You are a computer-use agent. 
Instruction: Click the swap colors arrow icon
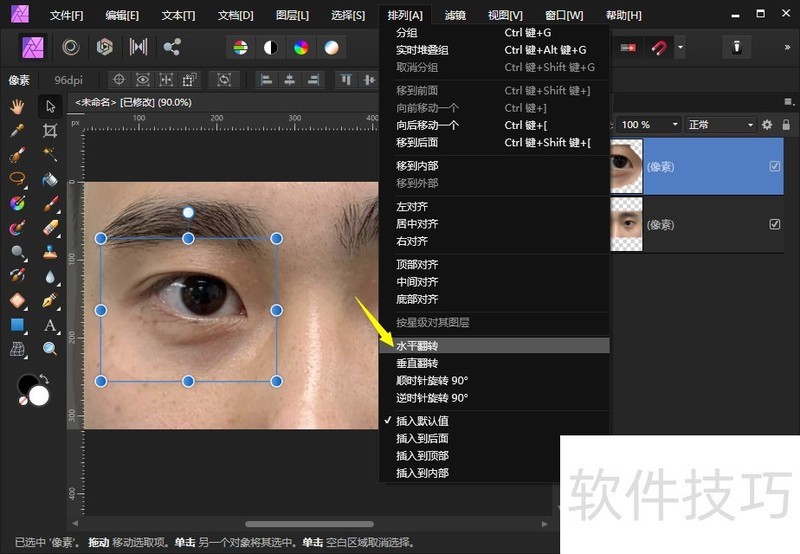[x=45, y=379]
